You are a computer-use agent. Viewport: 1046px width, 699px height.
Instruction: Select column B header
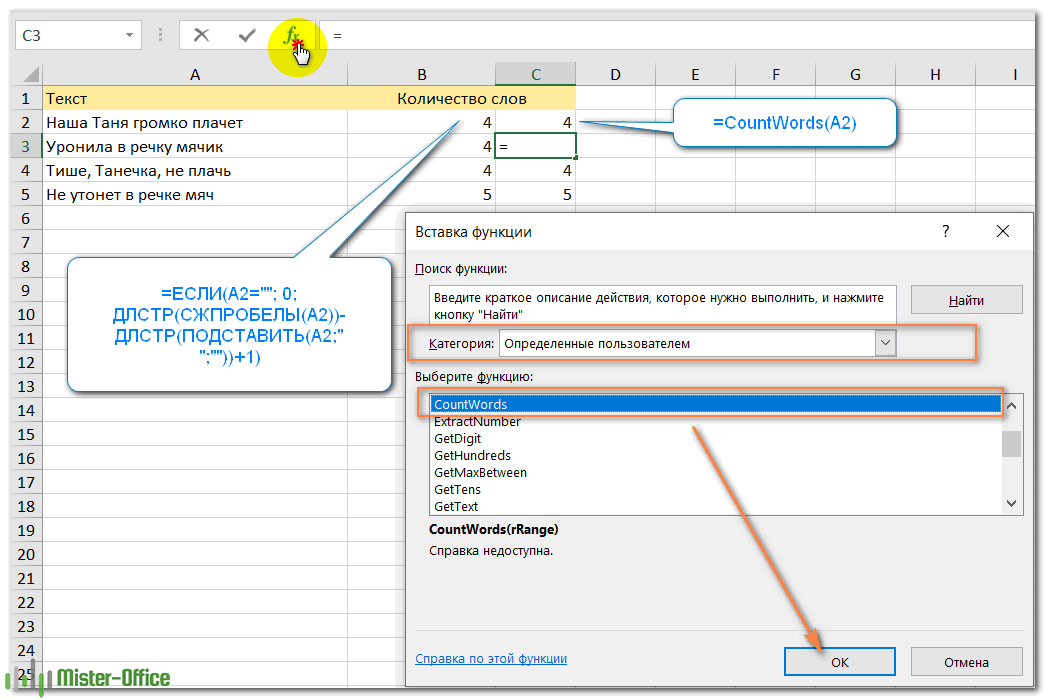point(422,75)
